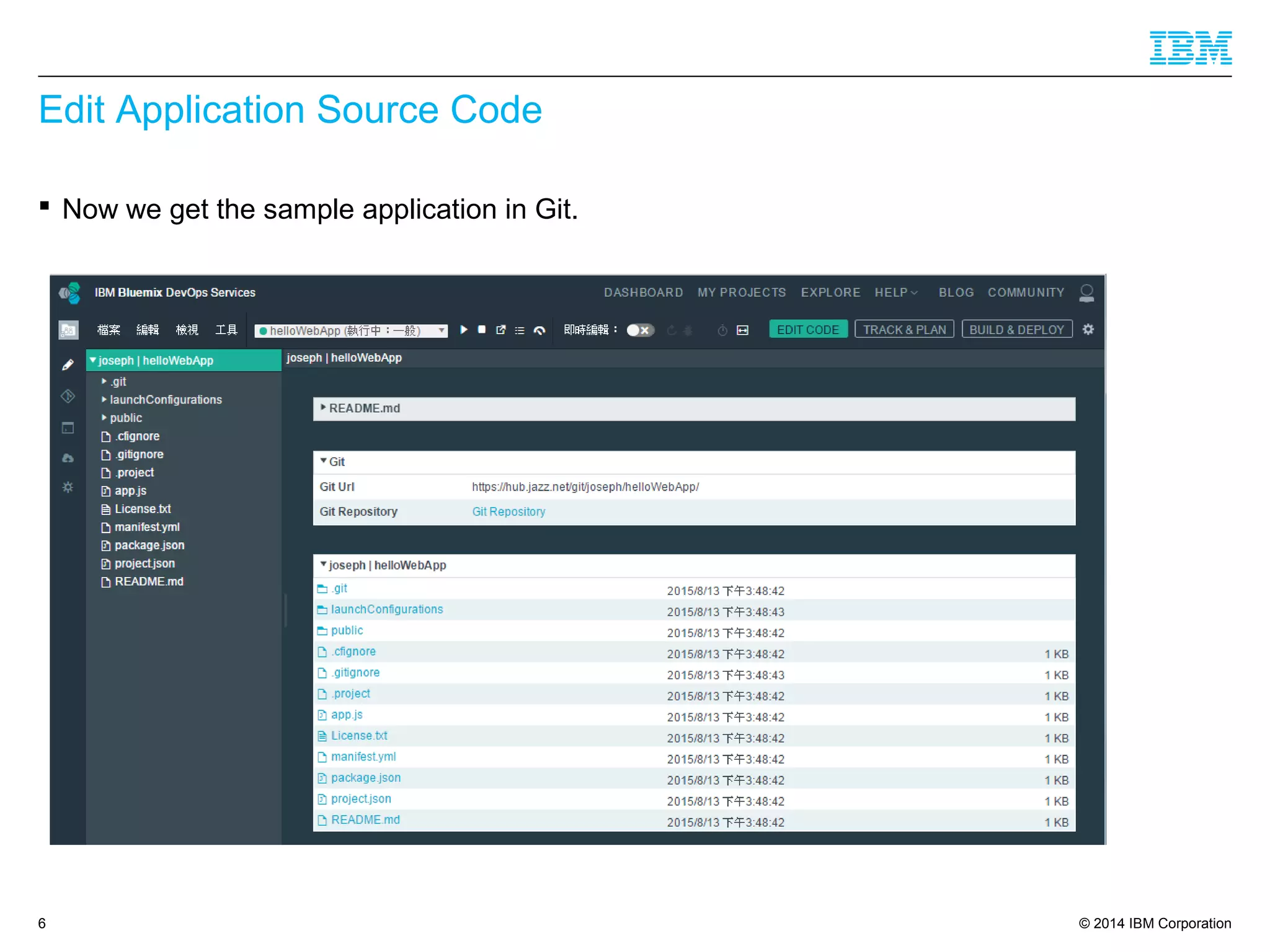Select the pencil edit sidebar icon
Screen dimensions: 1270x952
pos(68,364)
